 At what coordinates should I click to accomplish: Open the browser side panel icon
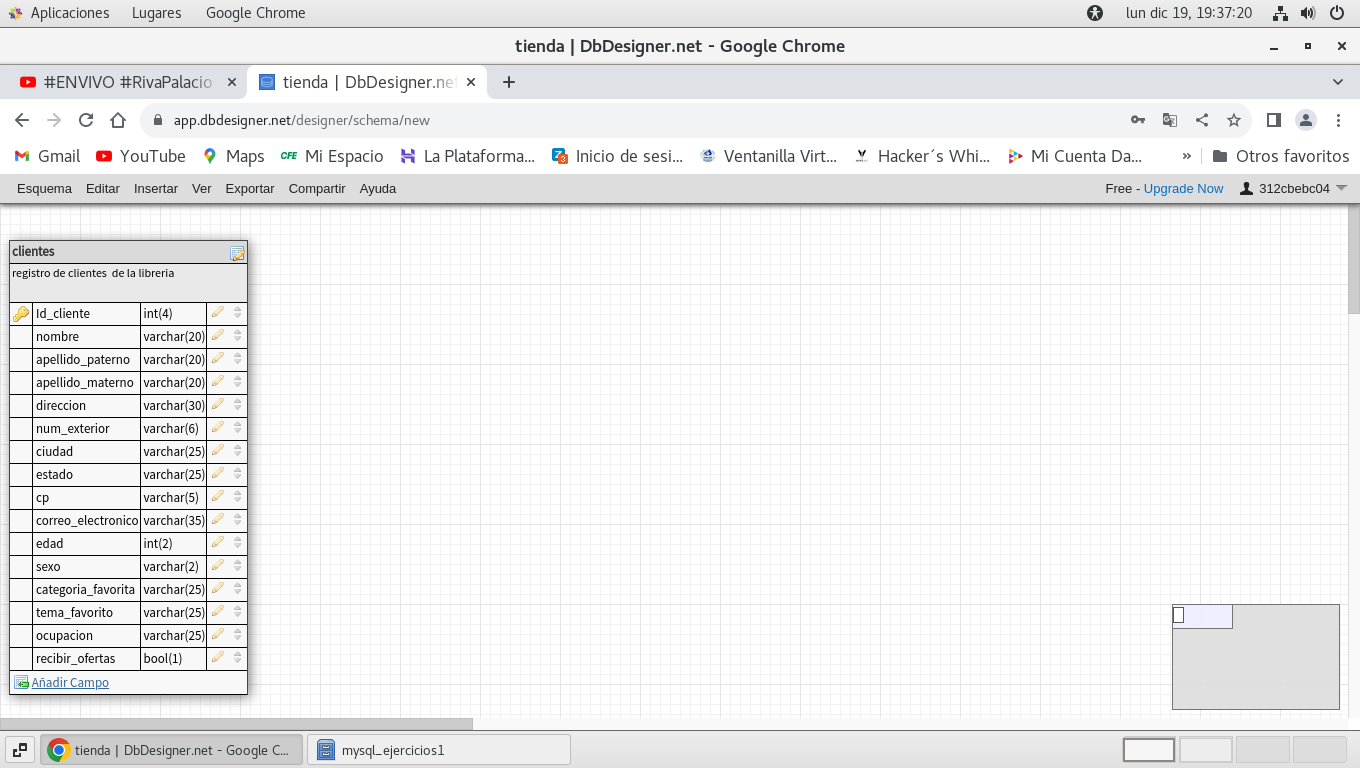pyautogui.click(x=1273, y=120)
